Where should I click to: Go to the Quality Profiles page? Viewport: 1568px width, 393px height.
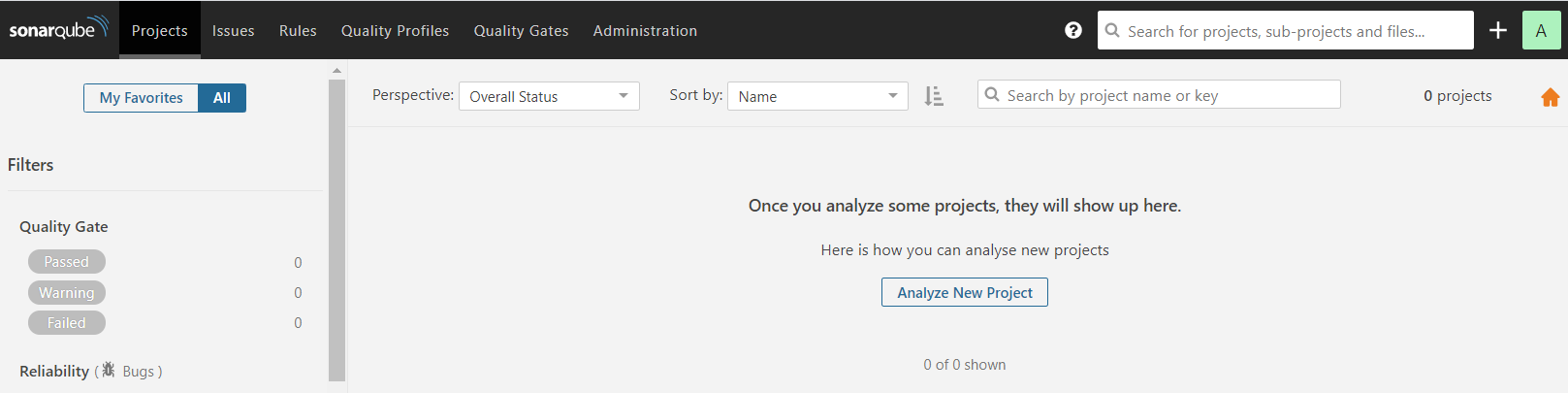tap(395, 30)
